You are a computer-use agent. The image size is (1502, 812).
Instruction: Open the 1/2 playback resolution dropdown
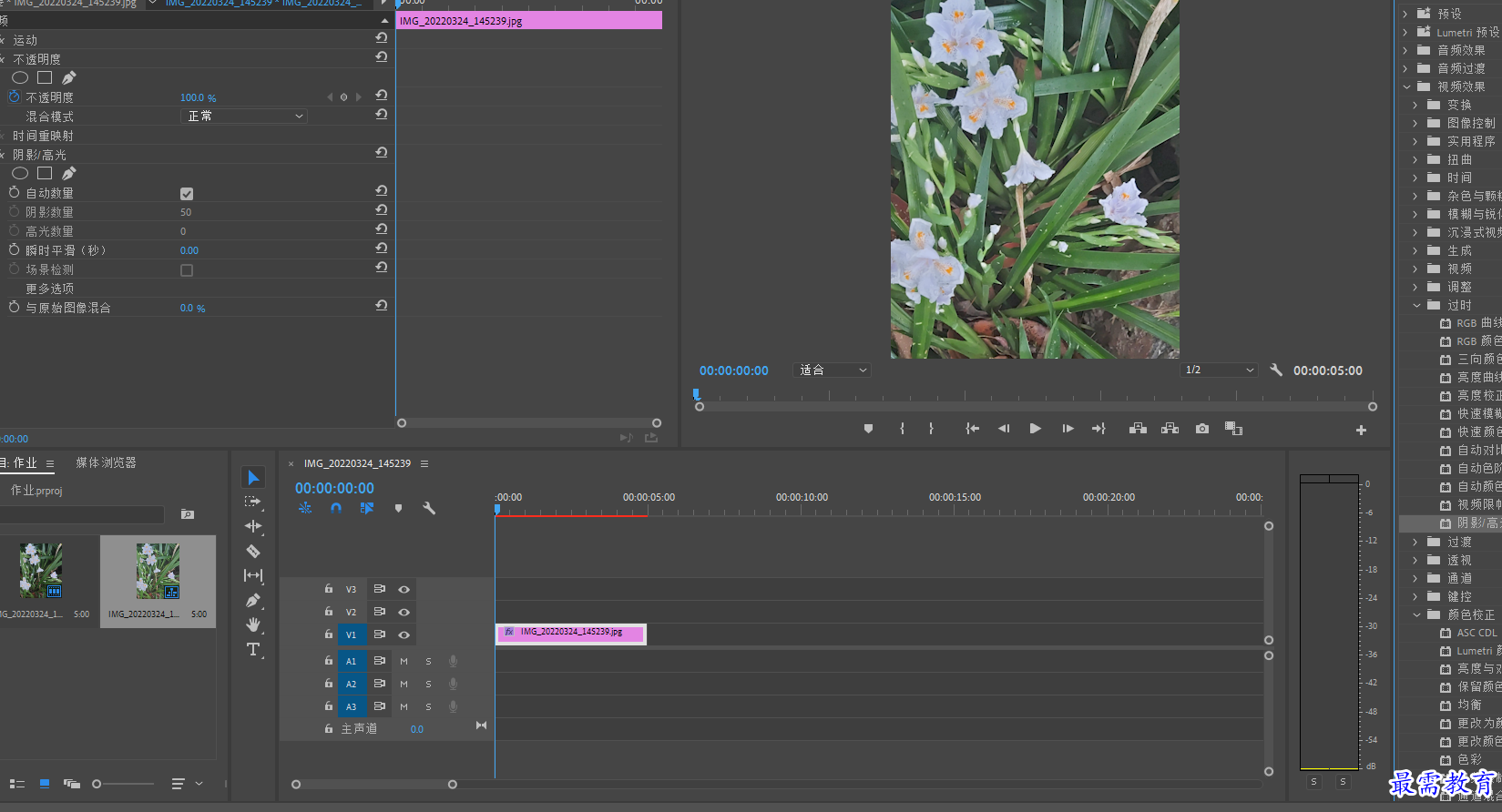(x=1219, y=370)
